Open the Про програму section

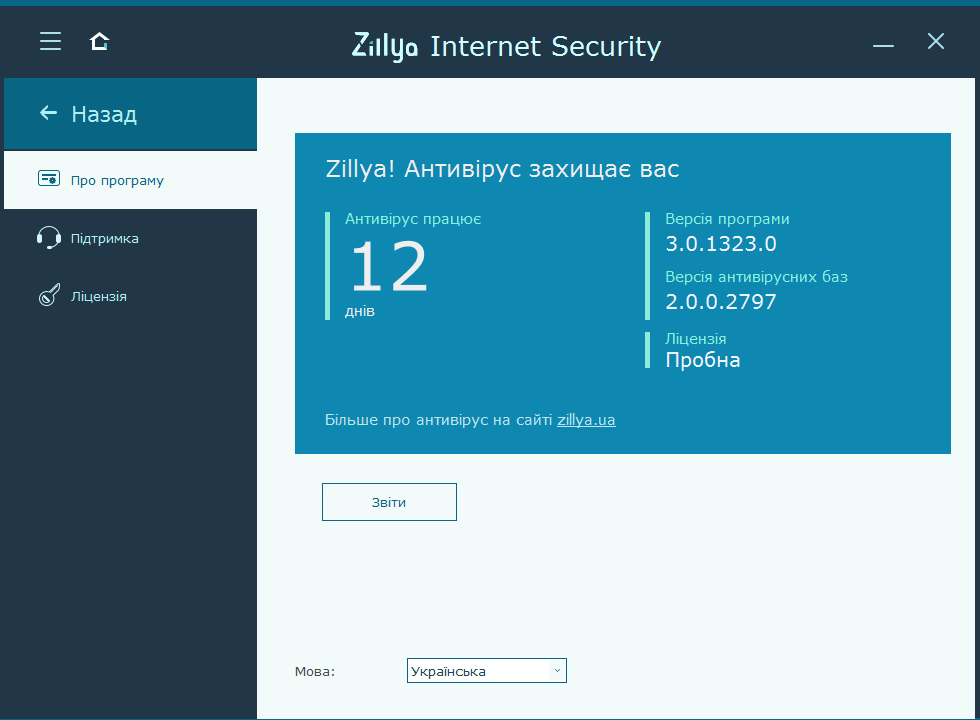pos(131,180)
